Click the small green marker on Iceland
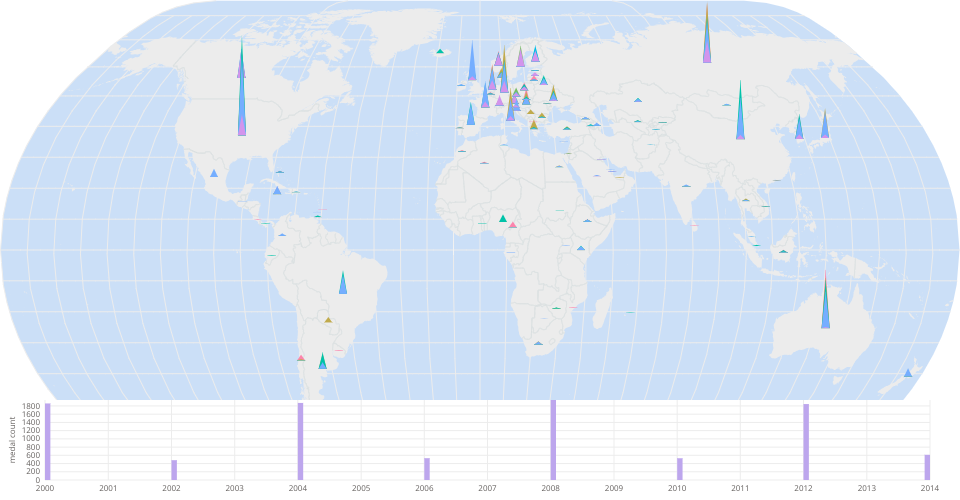Screen dimensions: 960x500 coord(439,52)
